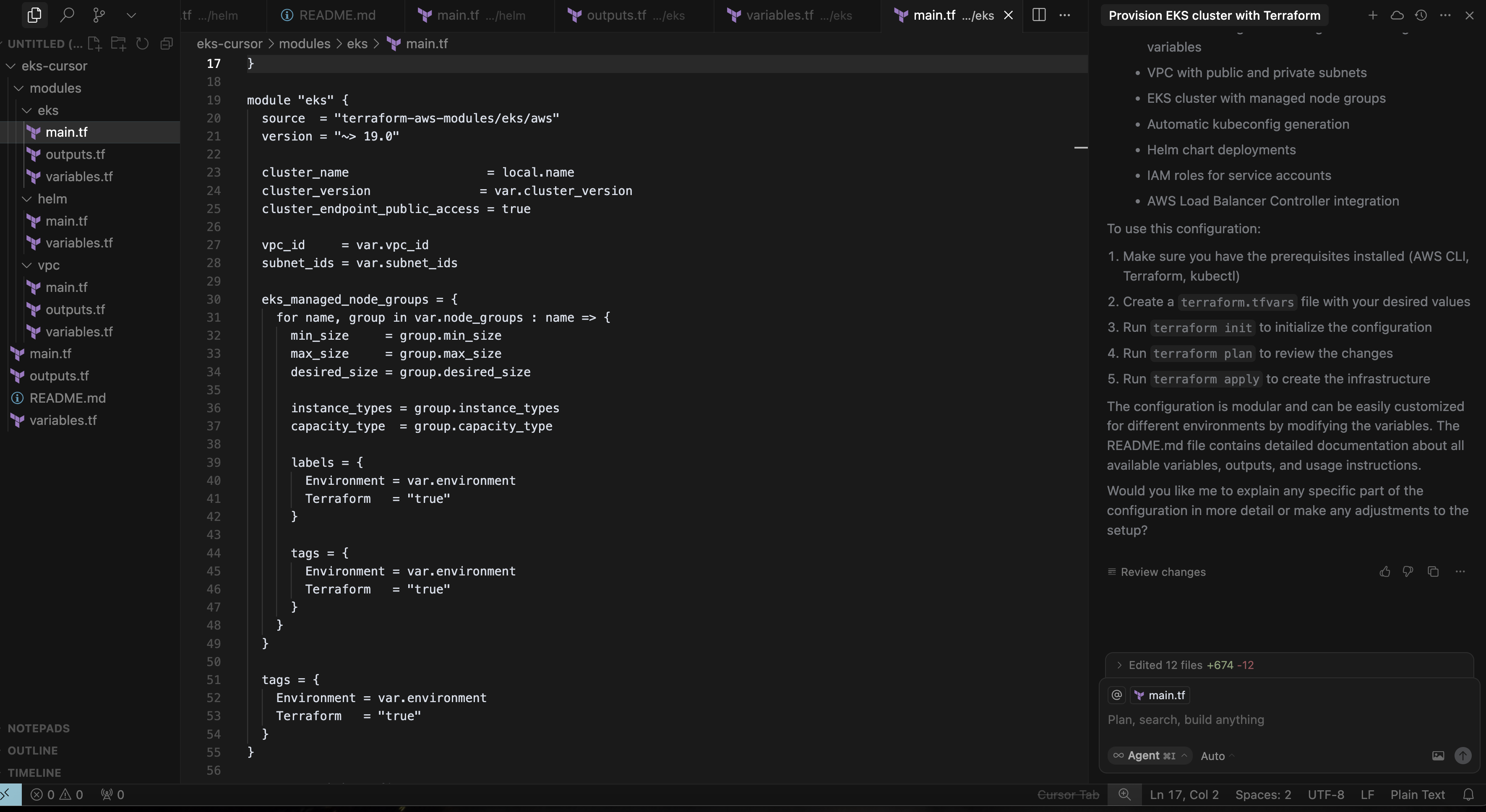Switch to README.md editor tab
This screenshot has height=812, width=1486.
[x=336, y=16]
